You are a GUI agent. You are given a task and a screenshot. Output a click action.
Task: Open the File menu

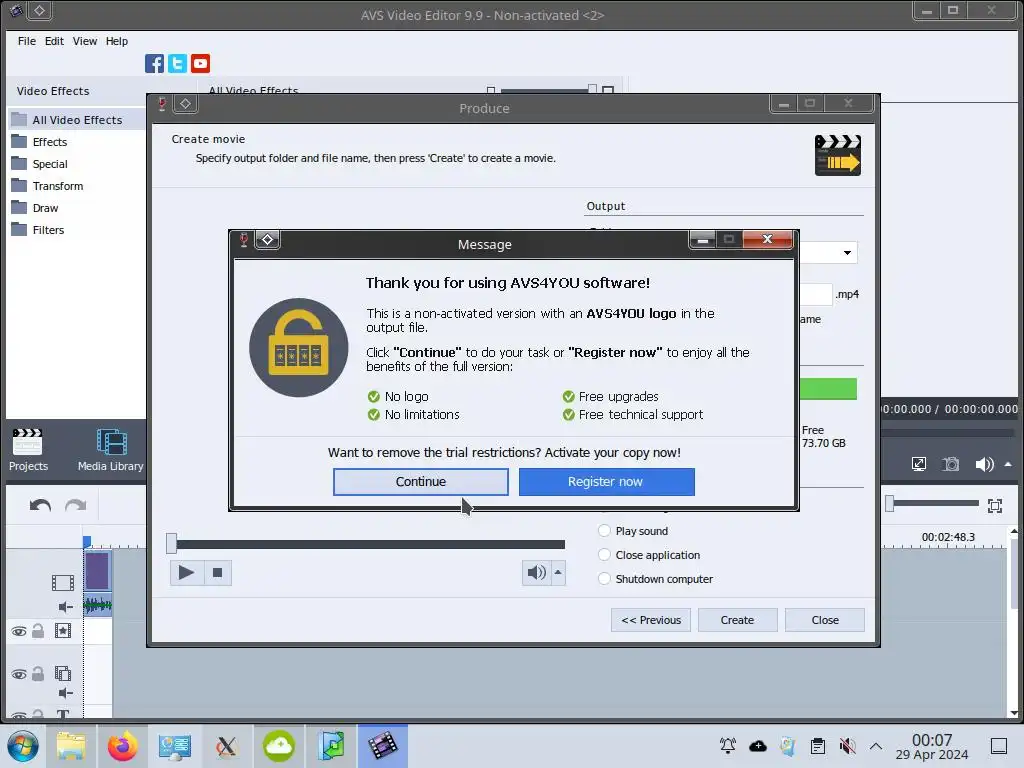[x=27, y=41]
